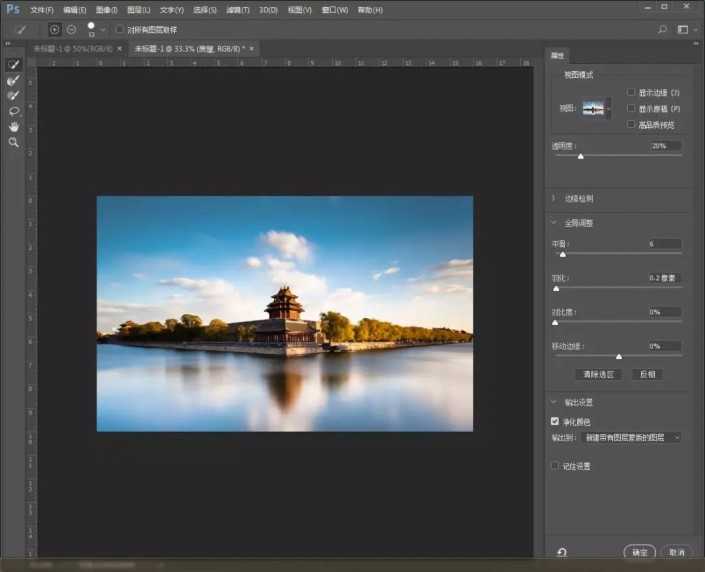The width and height of the screenshot is (705, 572).
Task: Select the Zoom tool
Action: coord(14,143)
